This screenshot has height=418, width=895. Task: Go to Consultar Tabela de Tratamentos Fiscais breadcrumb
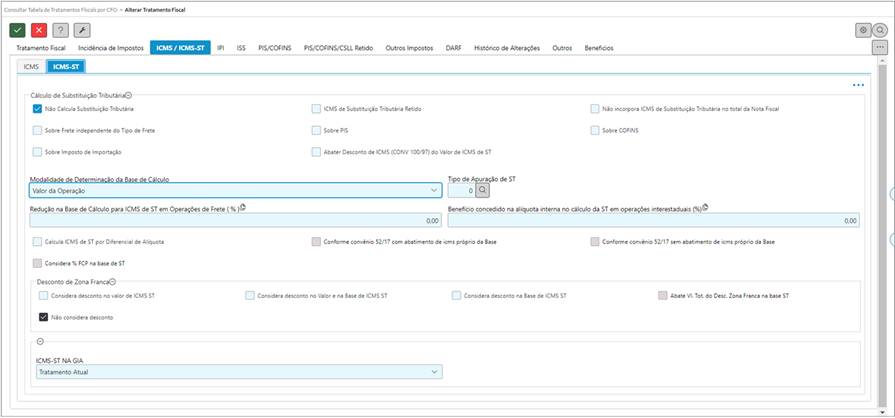(x=58, y=7)
